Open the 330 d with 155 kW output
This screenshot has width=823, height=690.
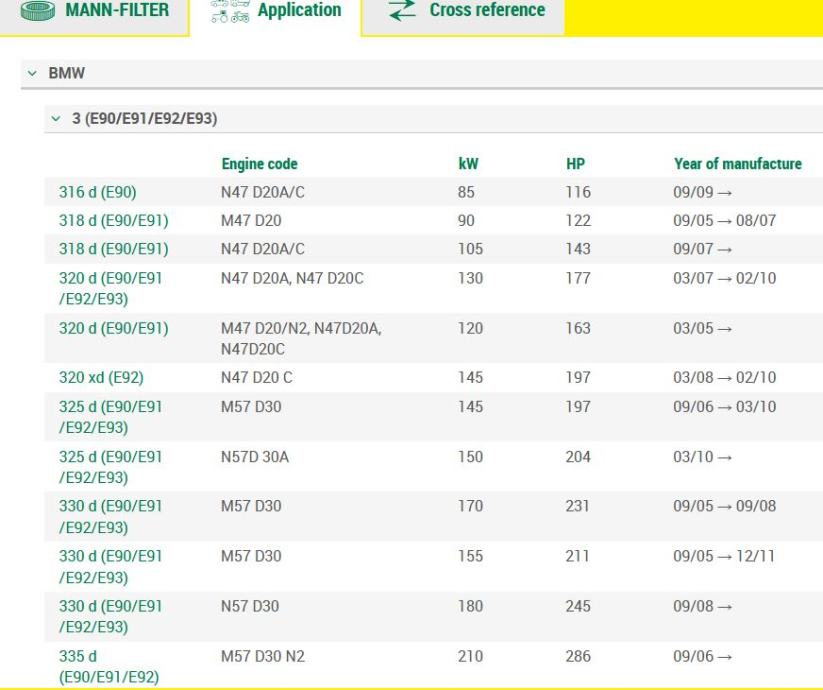112,564
